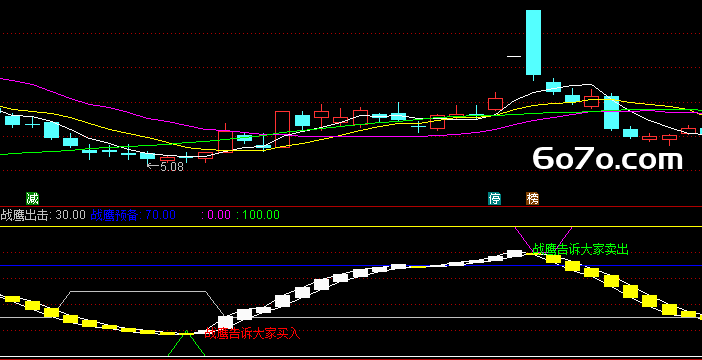Click the 战鹰预备: 70.00 indicator label
This screenshot has height=360, width=702.
(133, 215)
